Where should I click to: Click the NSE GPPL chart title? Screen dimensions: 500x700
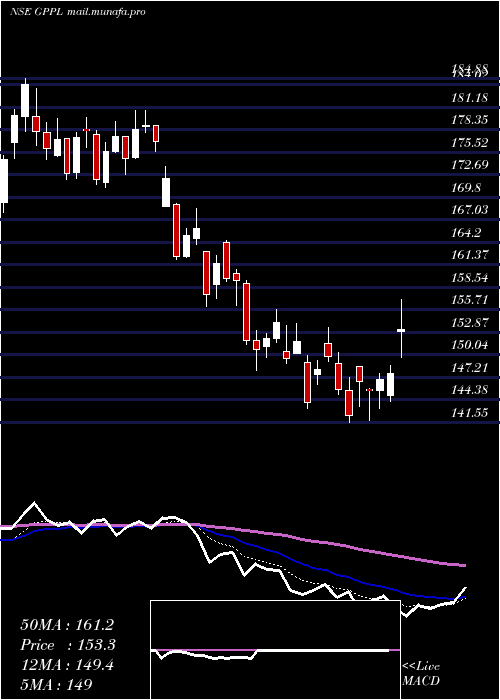pyautogui.click(x=37, y=12)
